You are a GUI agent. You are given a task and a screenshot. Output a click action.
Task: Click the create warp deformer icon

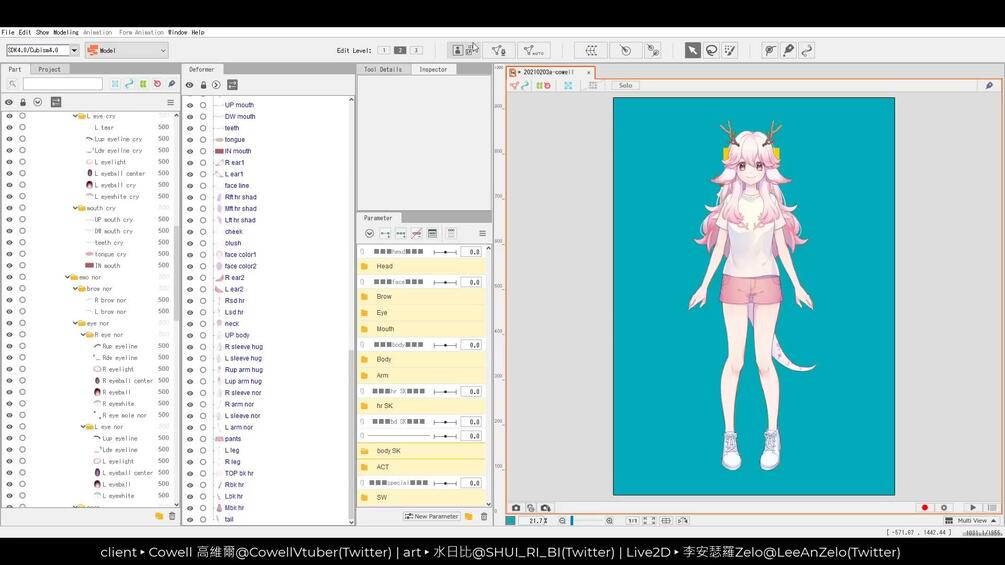pos(591,50)
